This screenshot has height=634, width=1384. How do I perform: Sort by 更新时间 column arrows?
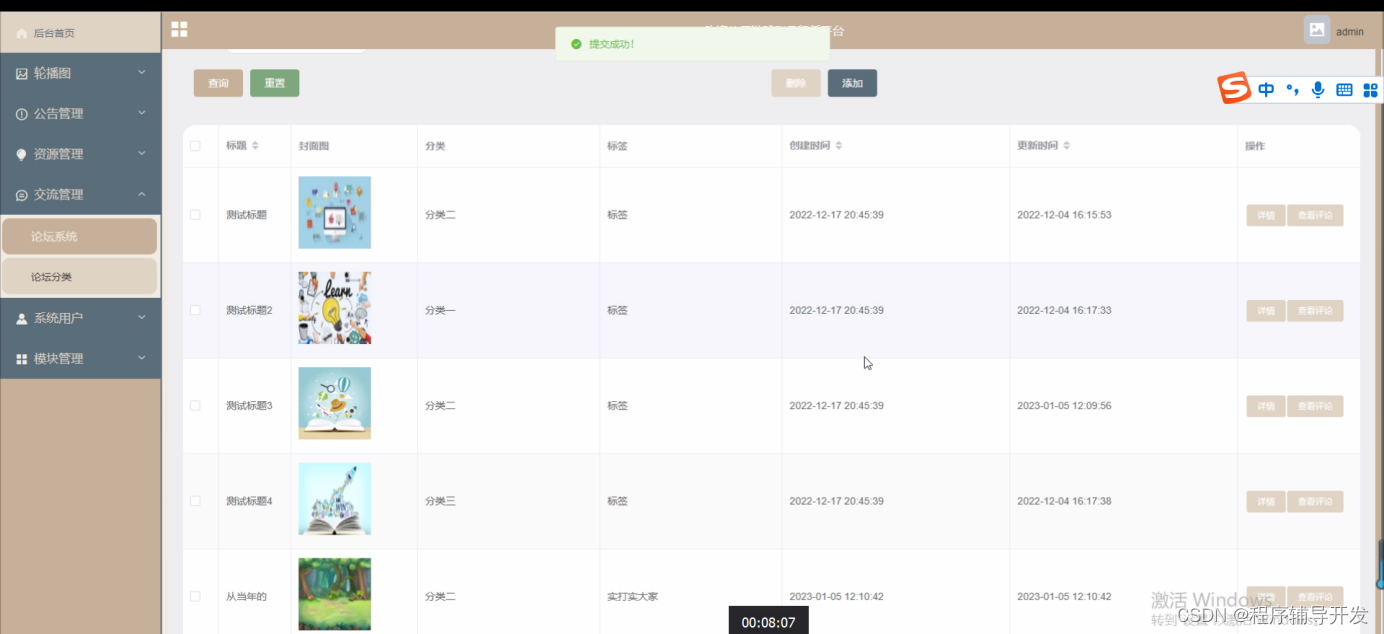coord(1066,146)
